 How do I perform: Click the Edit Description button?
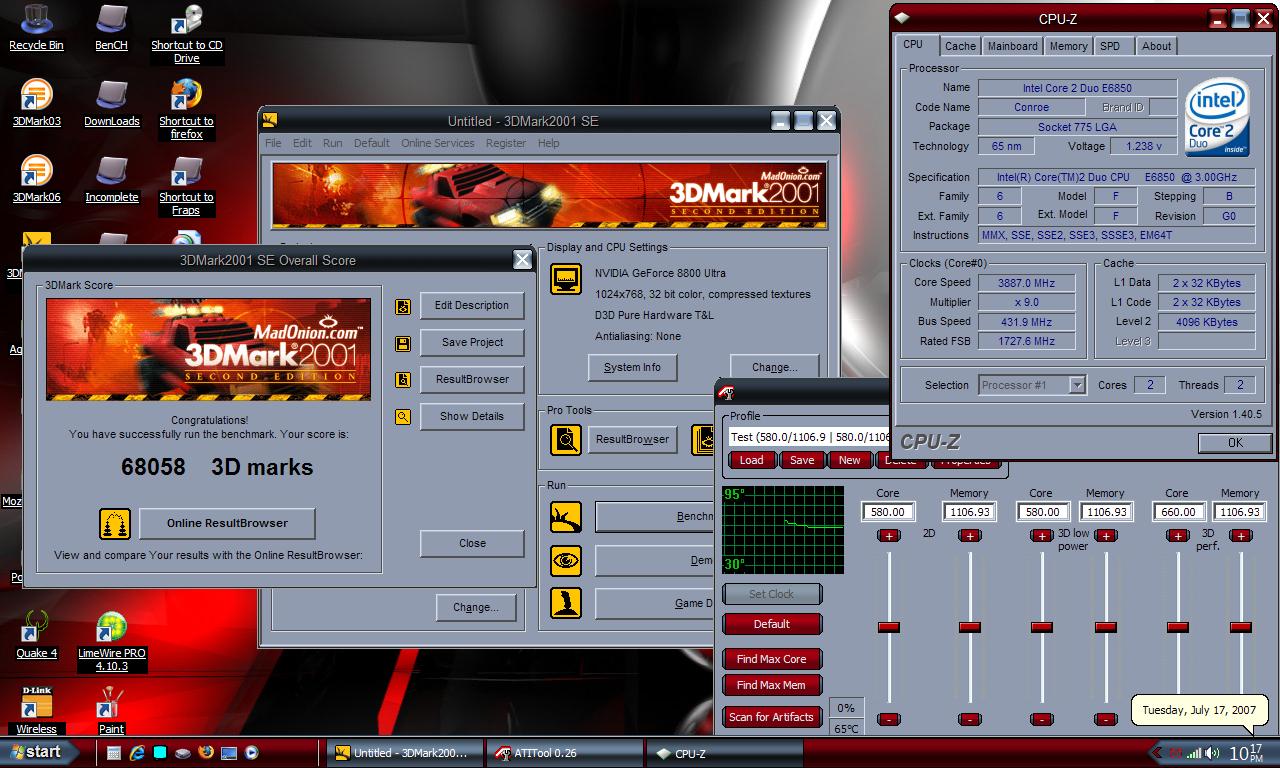[472, 306]
